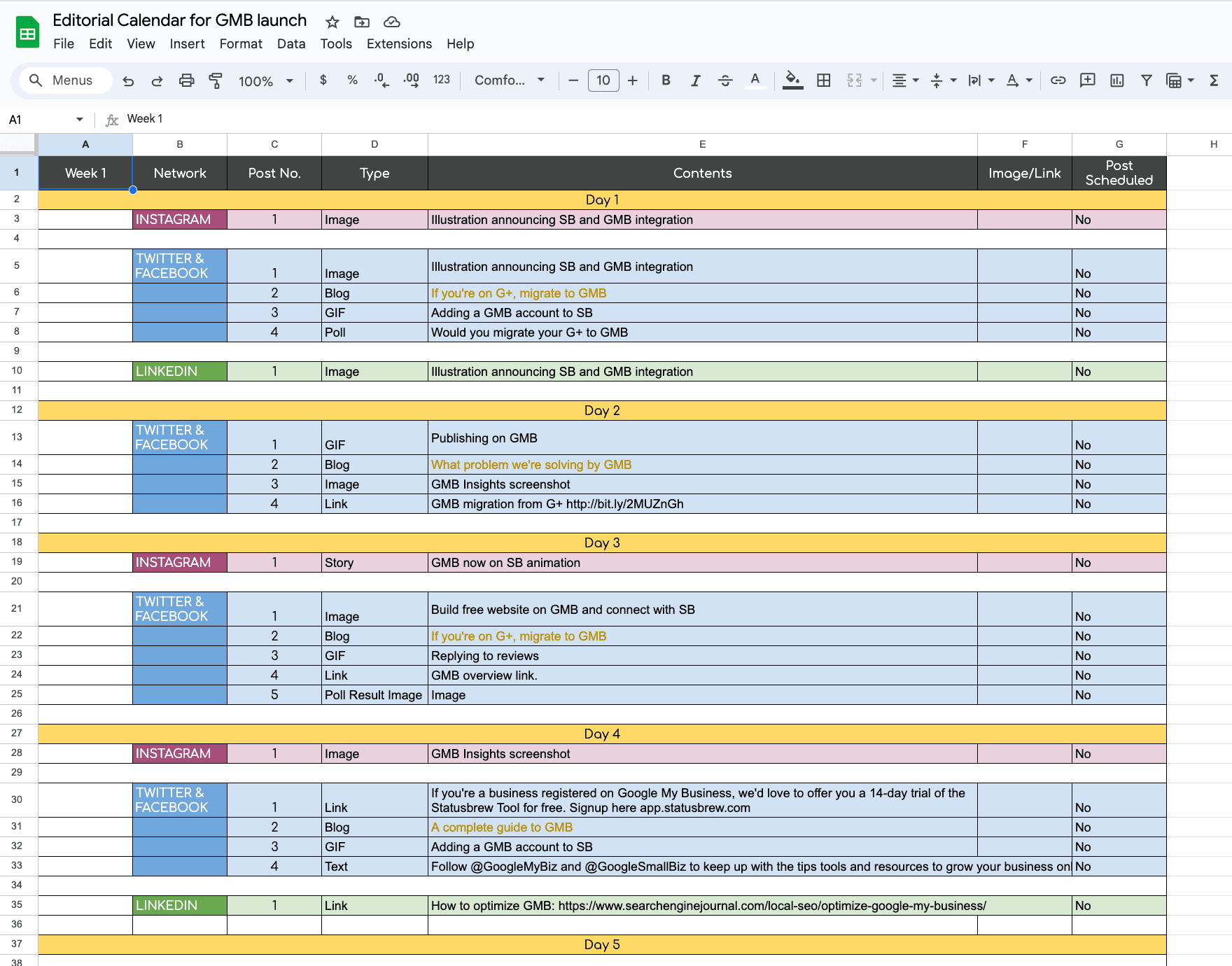Open the Format menu

(241, 43)
